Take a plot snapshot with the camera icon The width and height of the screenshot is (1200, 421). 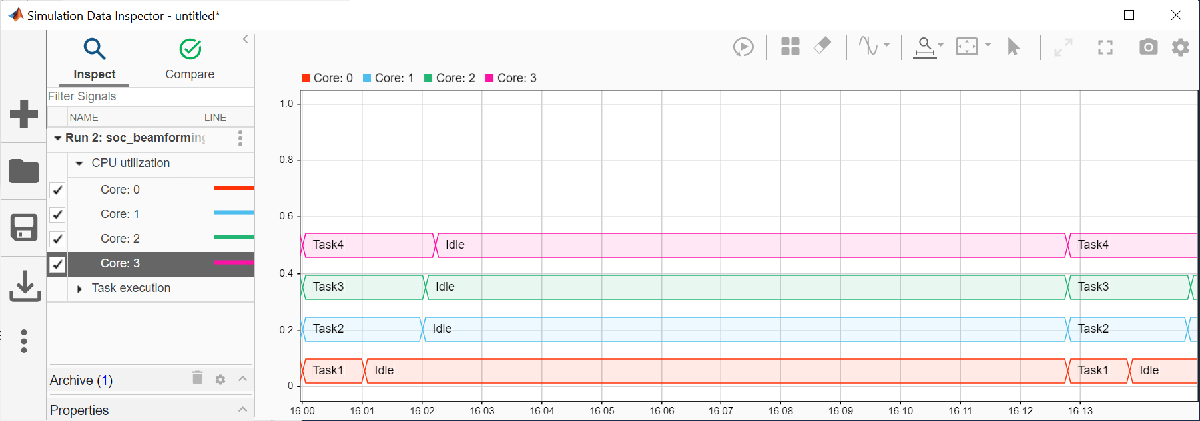pyautogui.click(x=1149, y=47)
